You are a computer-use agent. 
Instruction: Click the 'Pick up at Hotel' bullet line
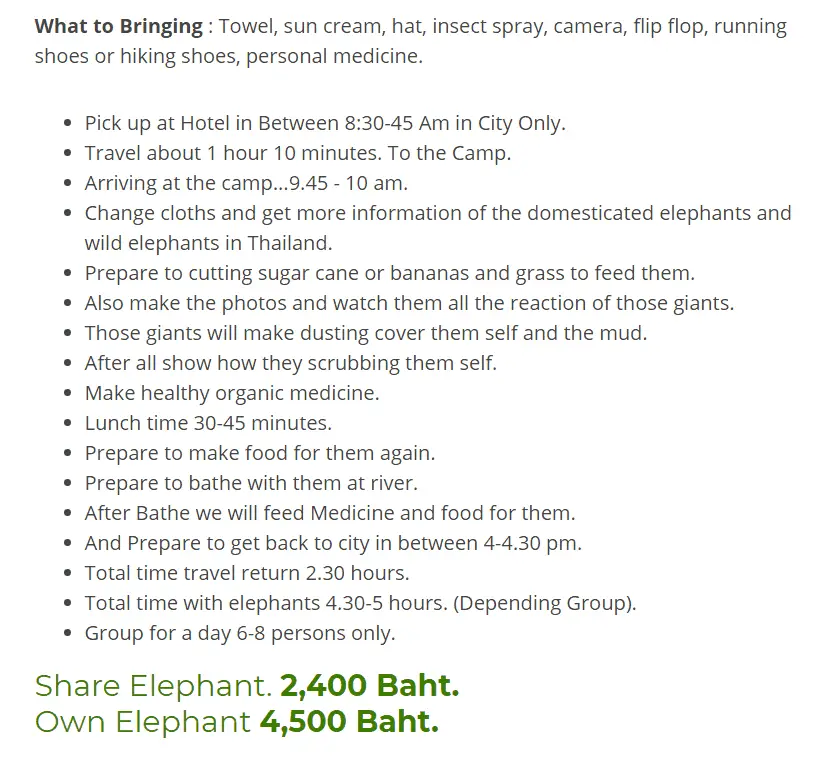point(325,123)
